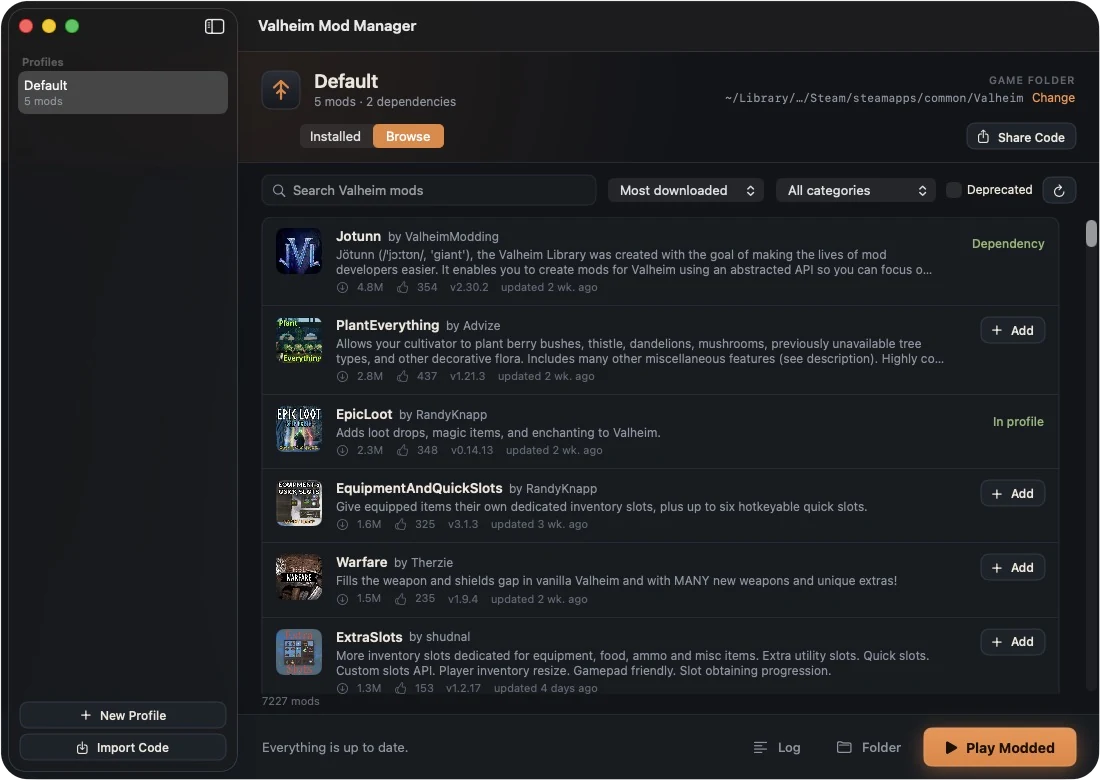This screenshot has width=1100, height=780.
Task: Click the Default profile arrow icon
Action: pos(281,90)
